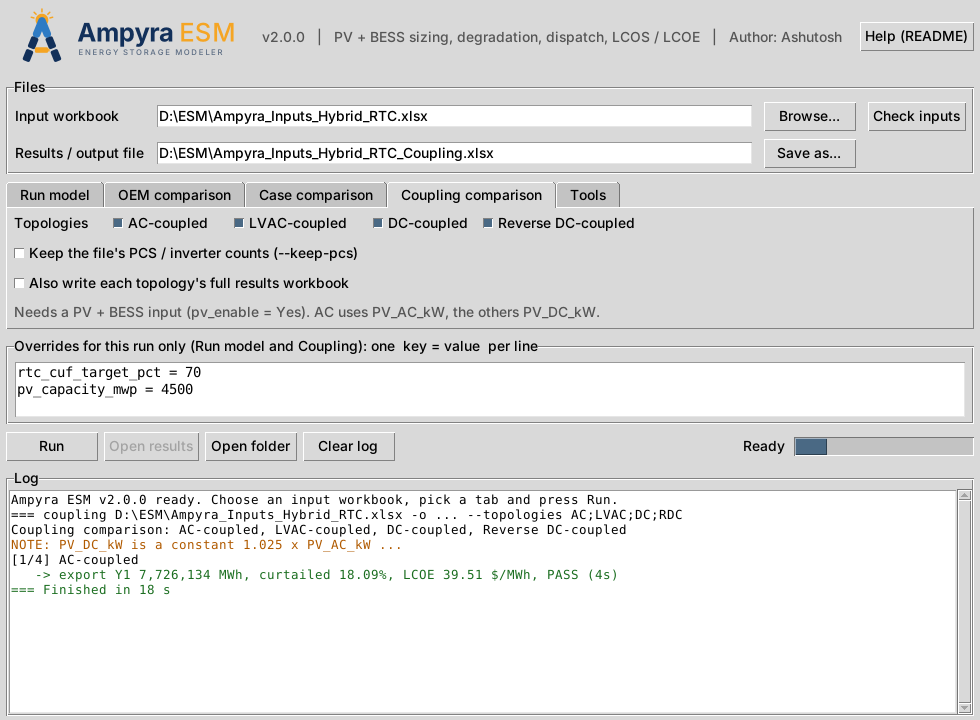The width and height of the screenshot is (980, 720).
Task: Click the Ampyra ESM v2.0.0 ready log line
Action: (314, 500)
